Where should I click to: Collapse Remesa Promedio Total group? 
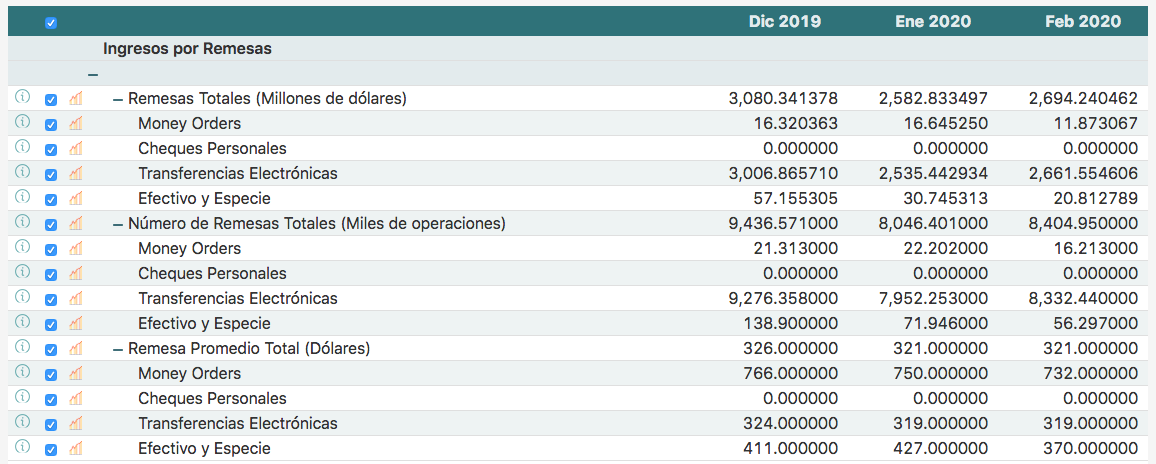[x=118, y=349]
